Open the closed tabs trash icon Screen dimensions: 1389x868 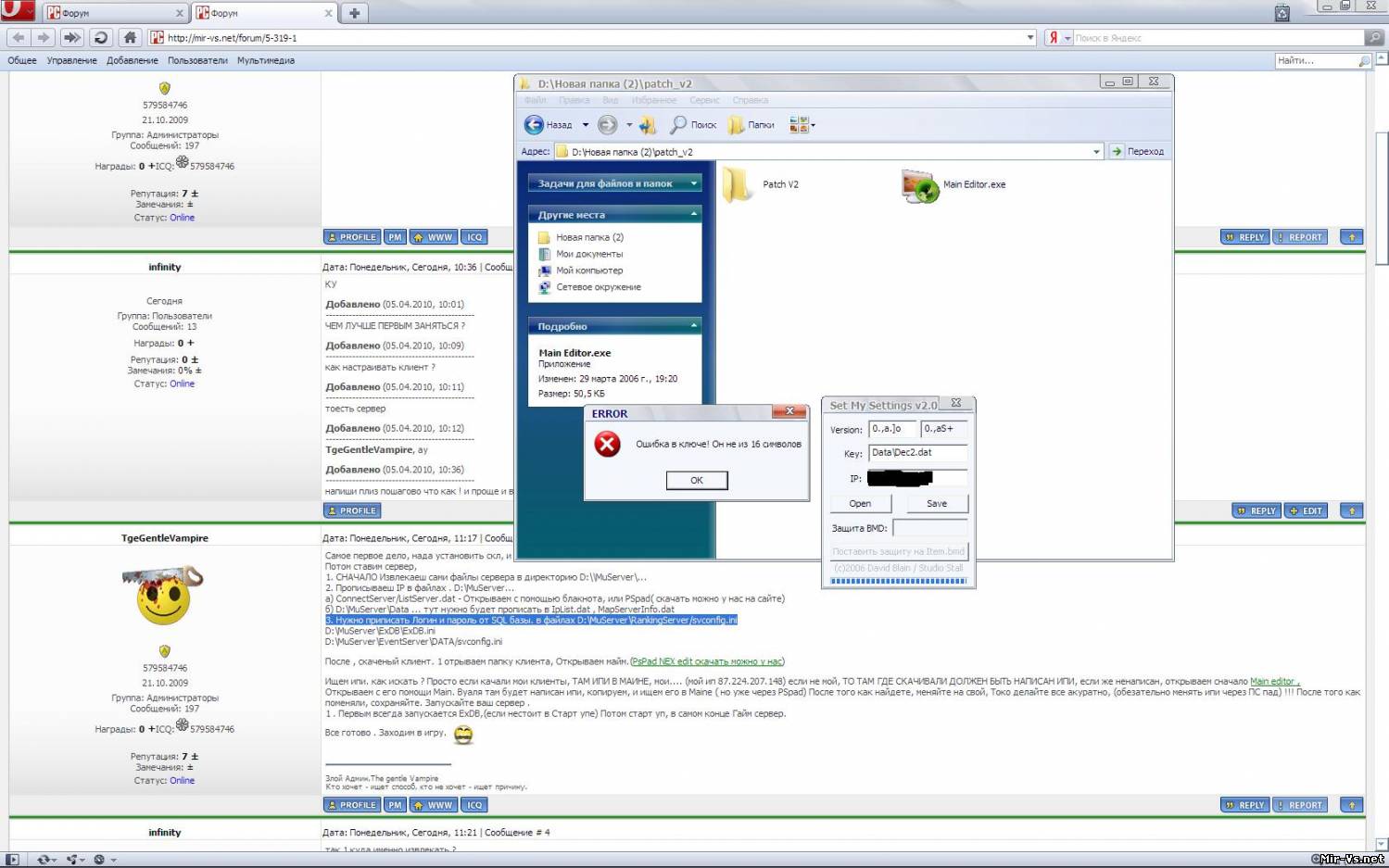pos(1282,13)
